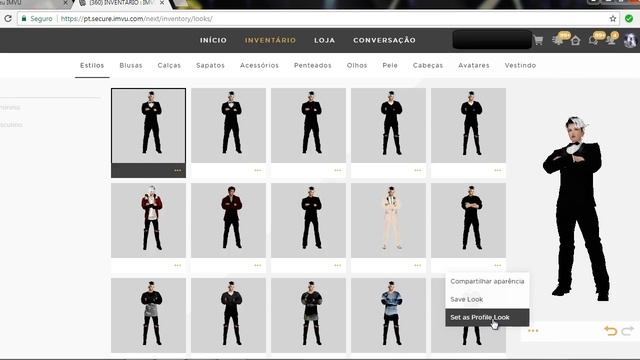This screenshot has height=360, width=640.
Task: Select the blue patterned shirt look thumbnail
Action: 388,316
